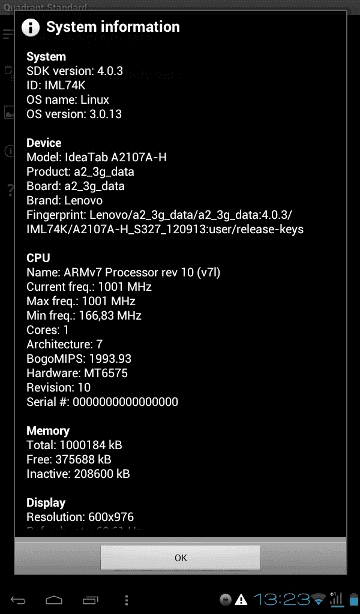The height and width of the screenshot is (614, 360).
Task: Tap the mobile signal strength icon
Action: [x=336, y=599]
